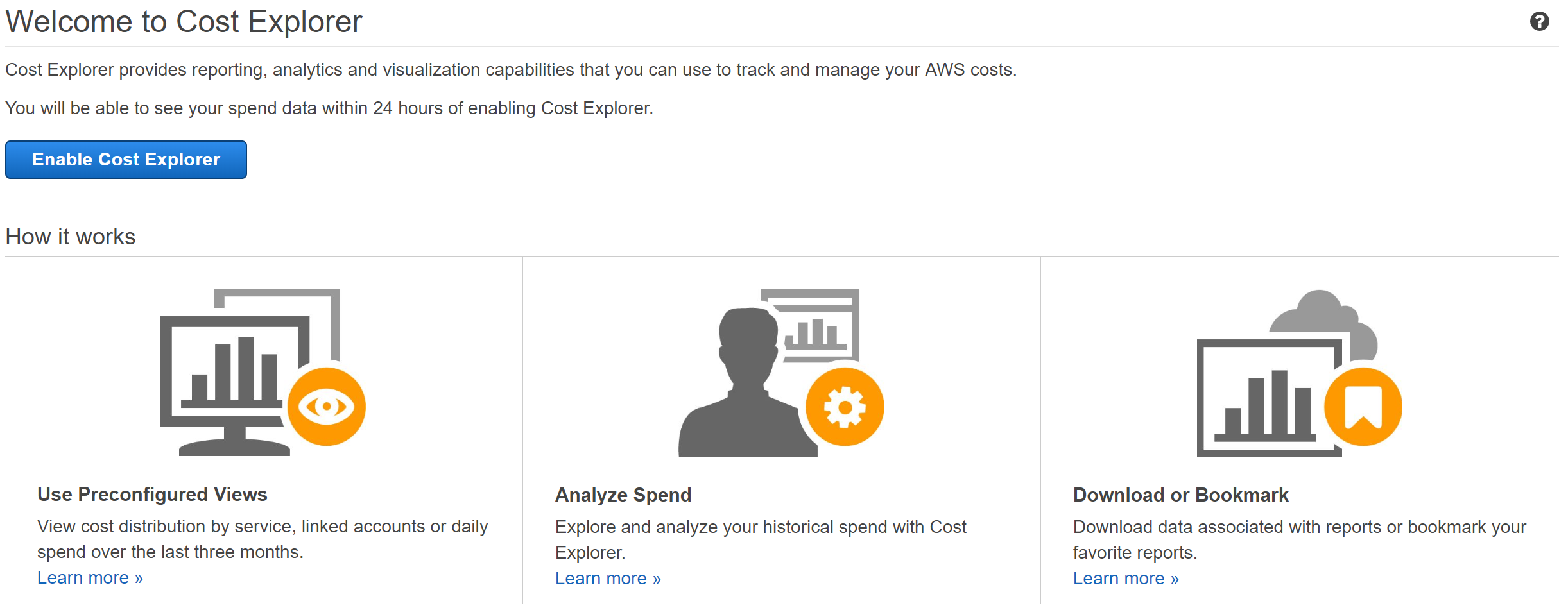The width and height of the screenshot is (1568, 610).
Task: Click the orange eye badge icon
Action: 327,407
